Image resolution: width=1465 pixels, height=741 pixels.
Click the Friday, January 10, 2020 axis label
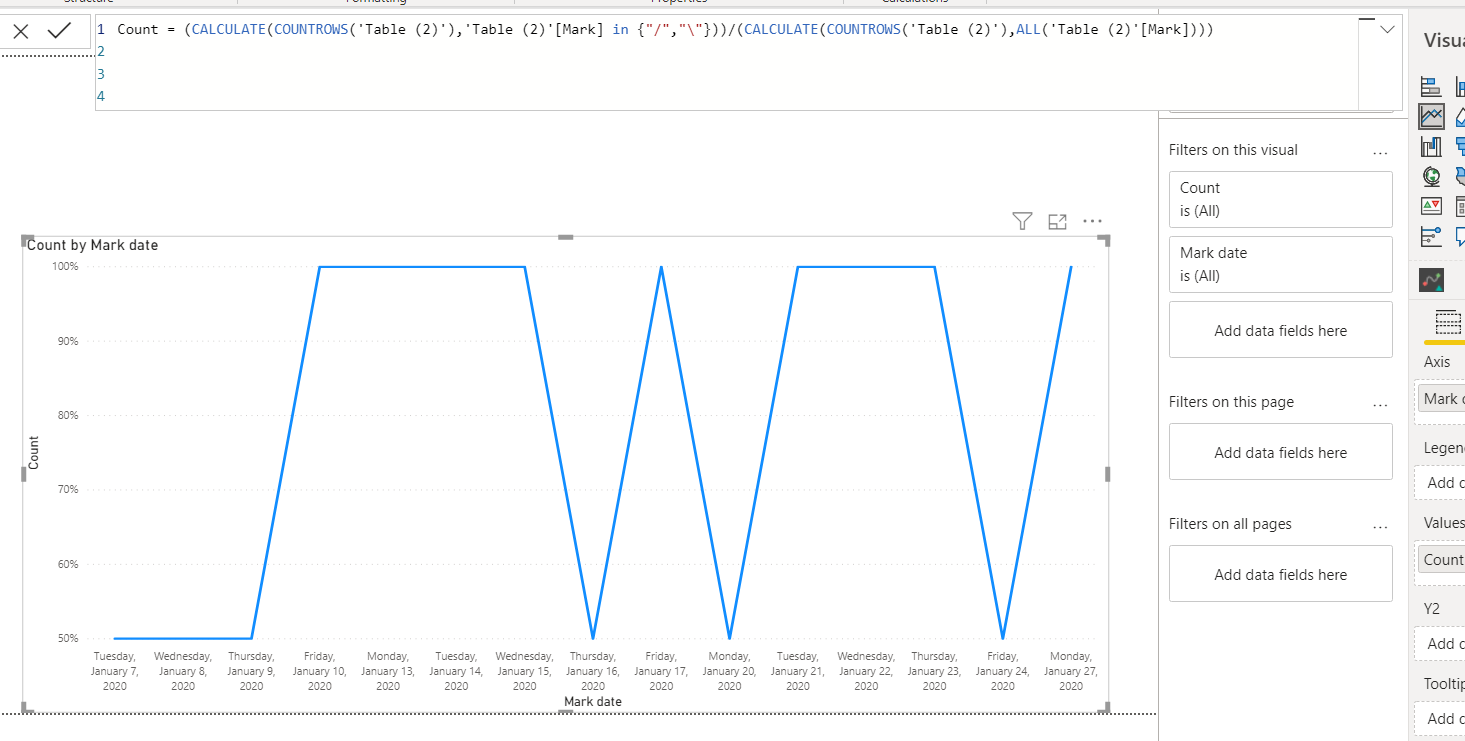[320, 671]
